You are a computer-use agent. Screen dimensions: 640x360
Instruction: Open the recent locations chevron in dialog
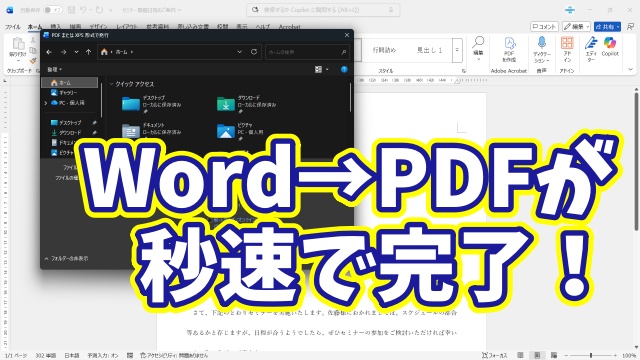[76, 52]
